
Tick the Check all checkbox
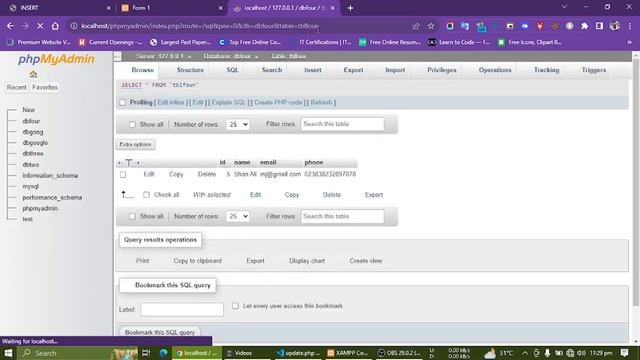(x=147, y=195)
